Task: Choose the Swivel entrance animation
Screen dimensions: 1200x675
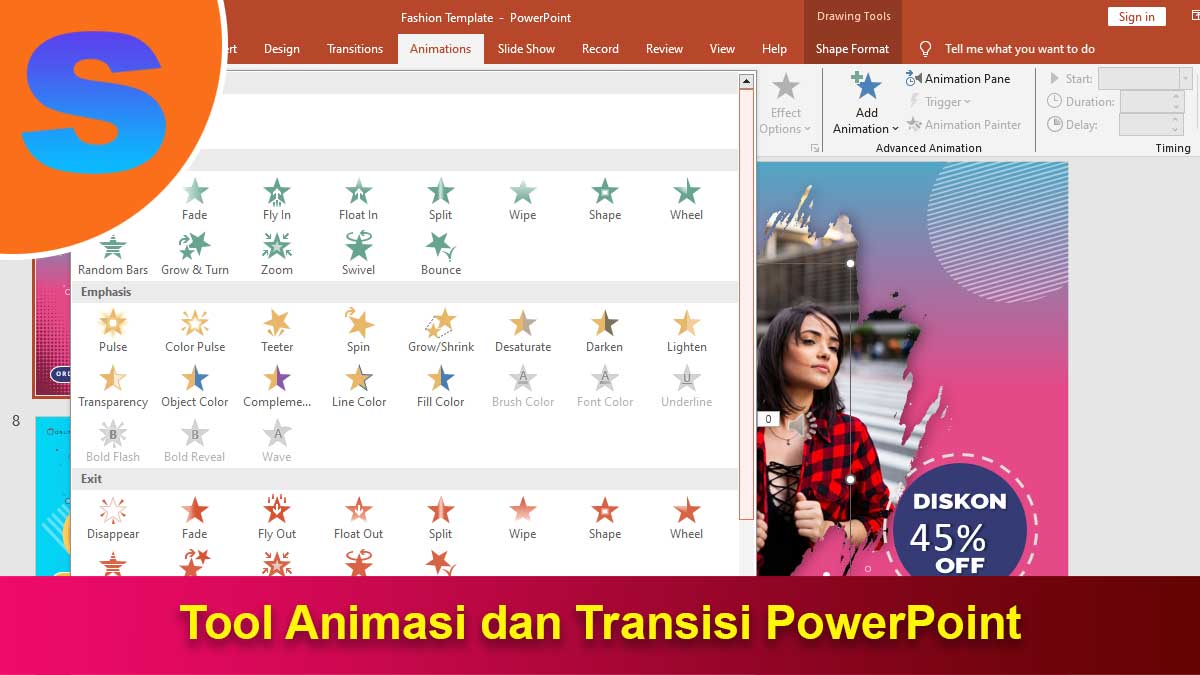Action: [x=359, y=254]
